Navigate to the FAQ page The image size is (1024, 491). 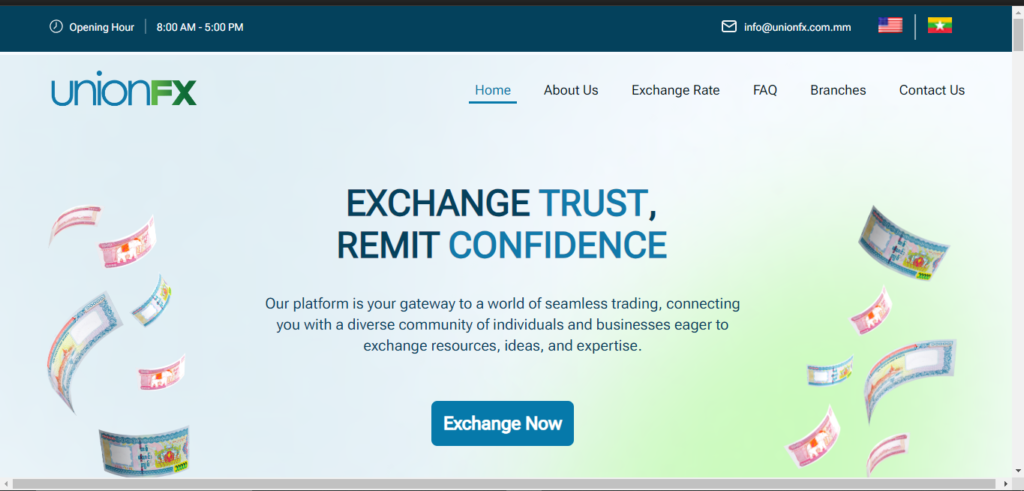click(765, 90)
